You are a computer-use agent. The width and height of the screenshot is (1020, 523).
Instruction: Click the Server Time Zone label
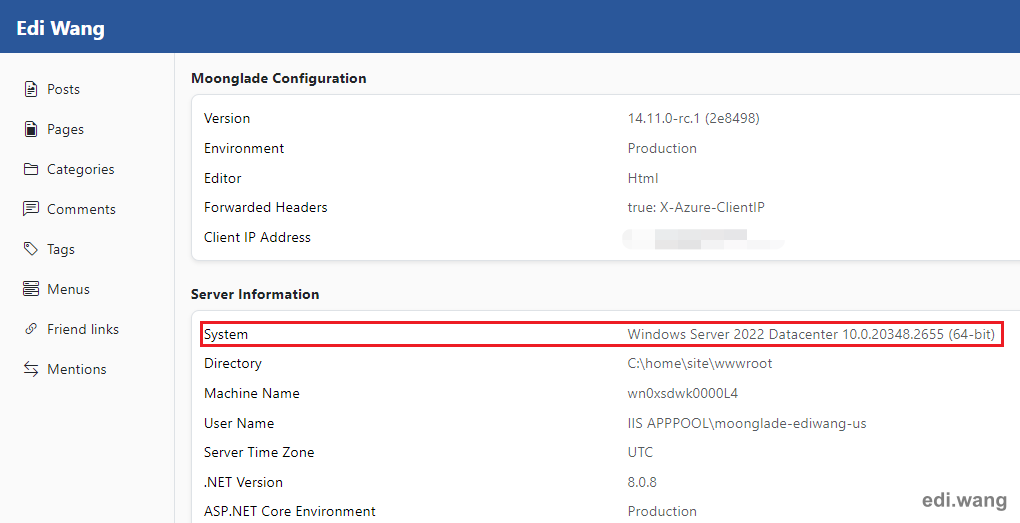point(259,453)
